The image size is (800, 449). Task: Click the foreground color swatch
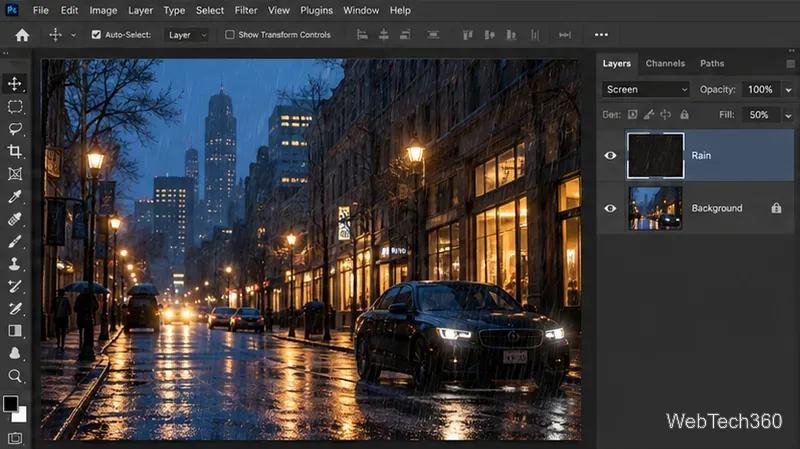pos(11,404)
